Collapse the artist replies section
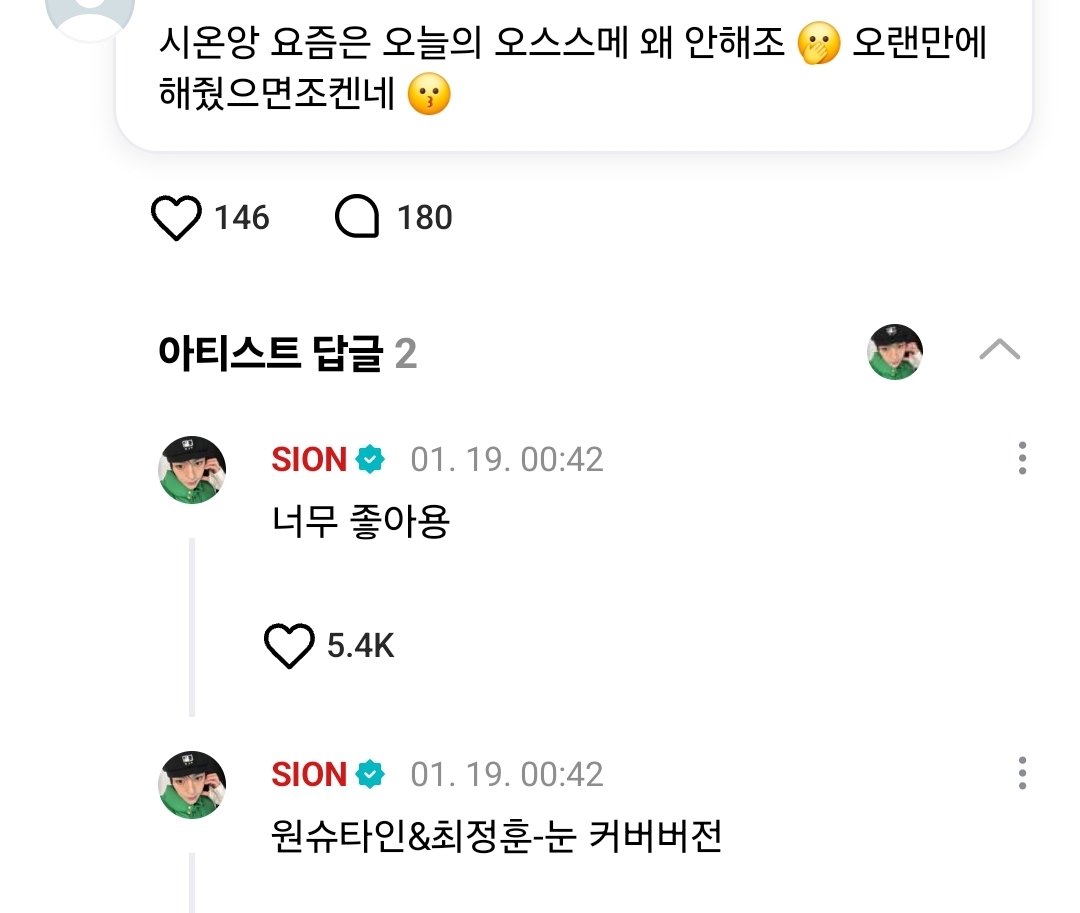The image size is (1080, 913). click(999, 350)
